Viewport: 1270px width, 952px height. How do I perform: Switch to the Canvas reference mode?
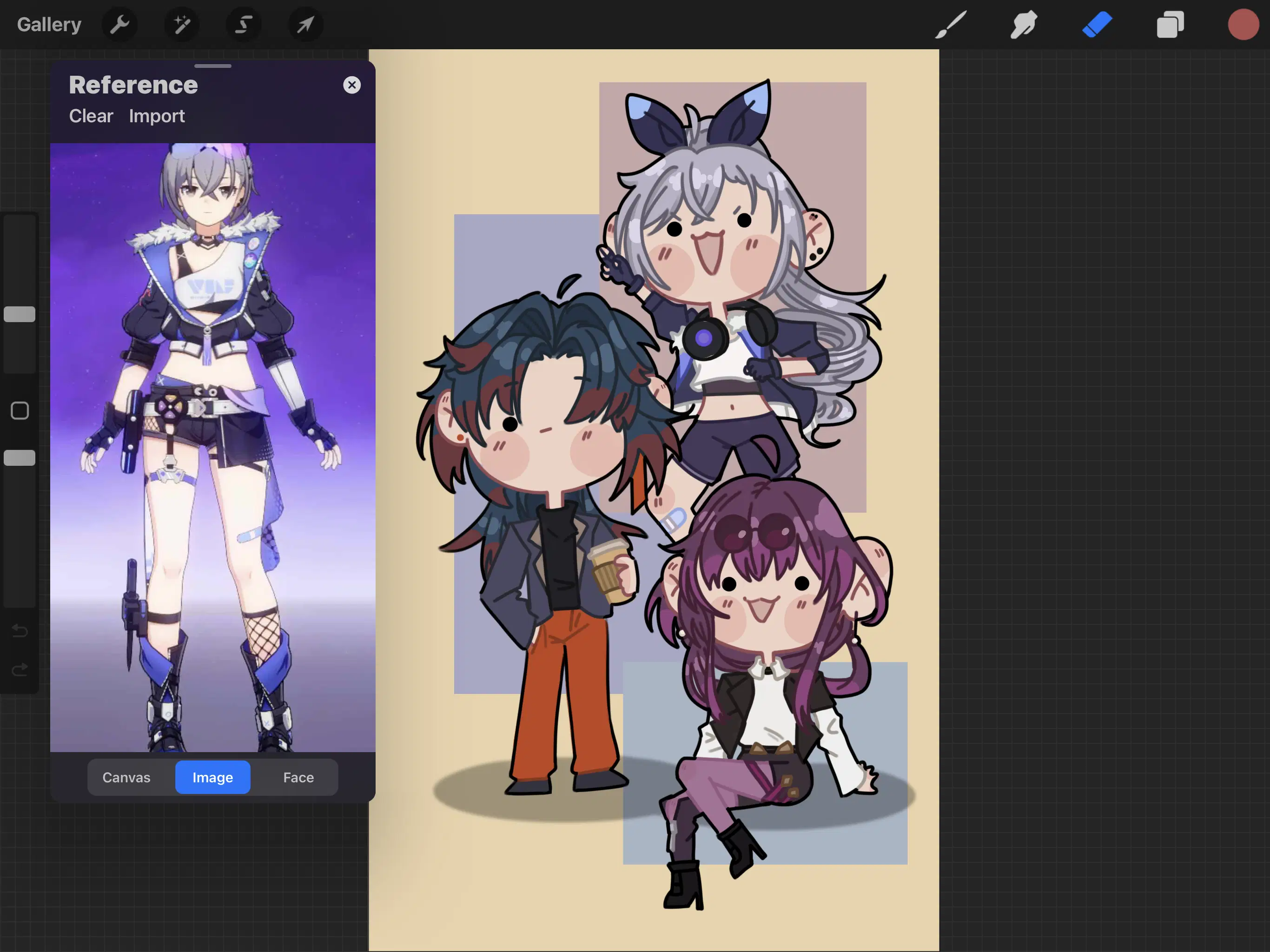click(126, 777)
